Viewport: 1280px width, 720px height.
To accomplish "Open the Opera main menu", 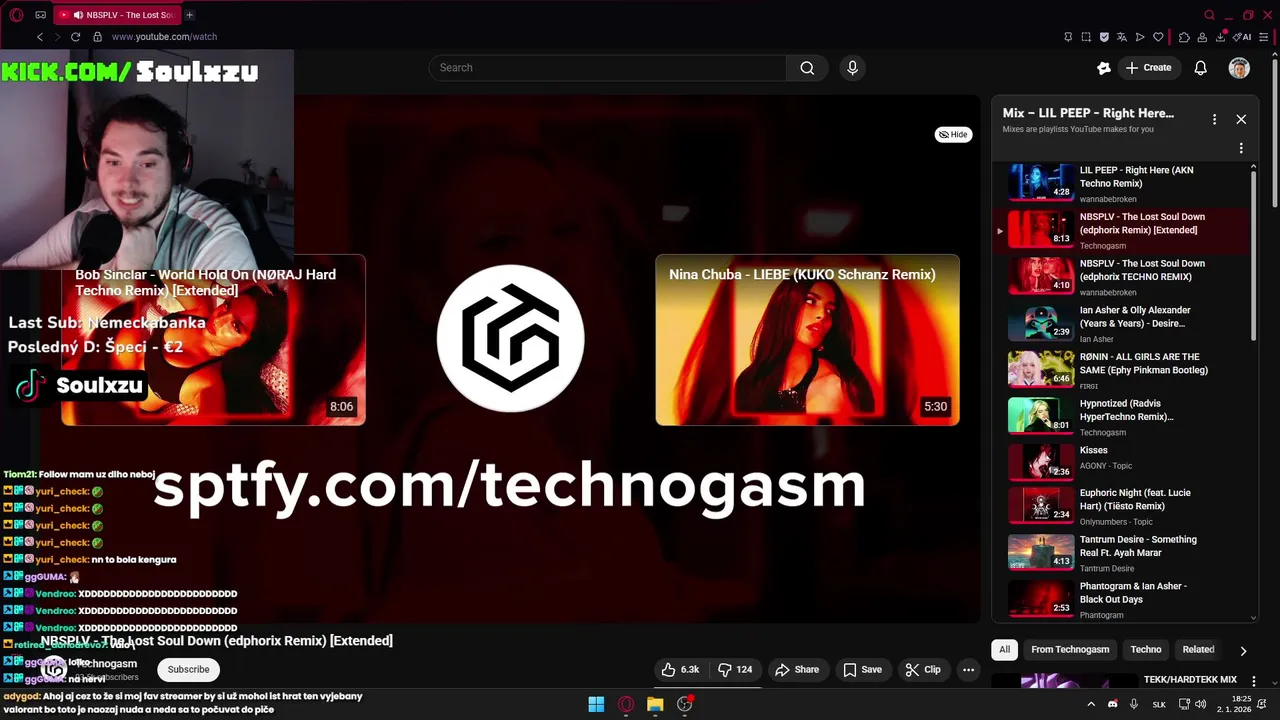I will coord(16,15).
